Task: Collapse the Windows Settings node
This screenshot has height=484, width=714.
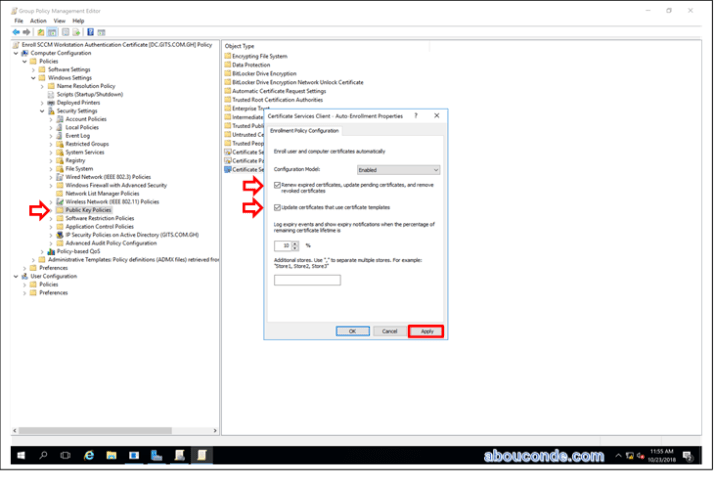Action: click(33, 78)
